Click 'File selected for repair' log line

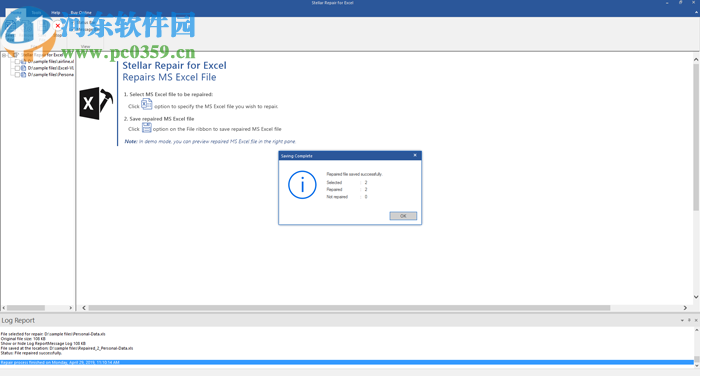(x=53, y=334)
